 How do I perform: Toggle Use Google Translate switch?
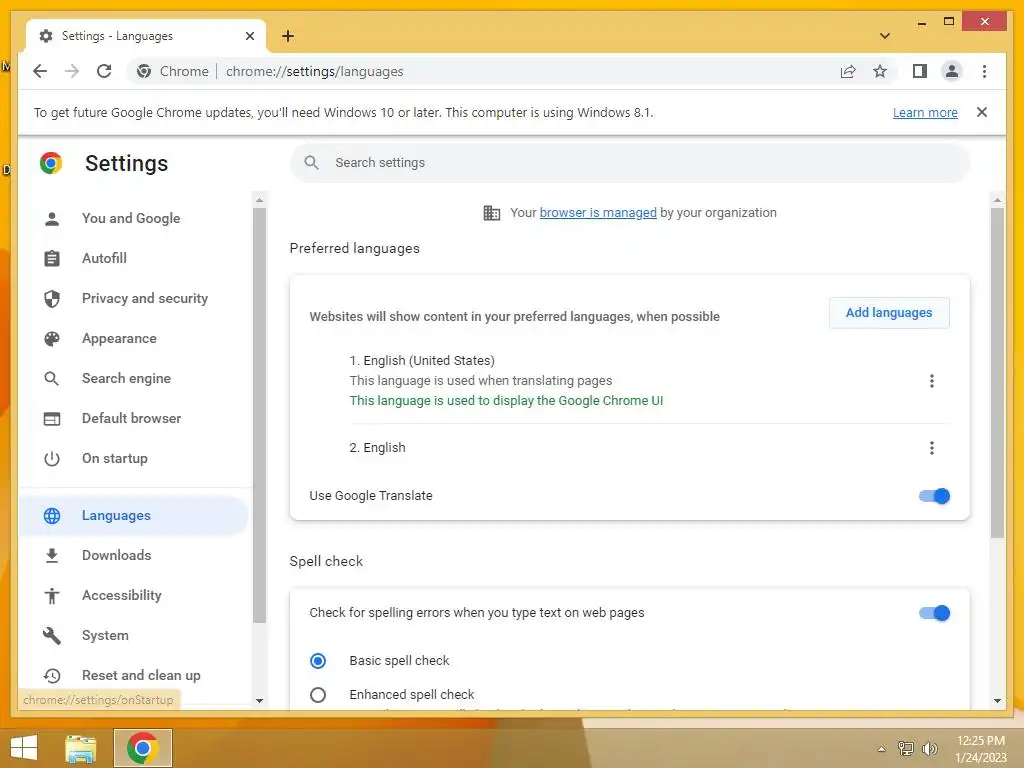tap(935, 496)
